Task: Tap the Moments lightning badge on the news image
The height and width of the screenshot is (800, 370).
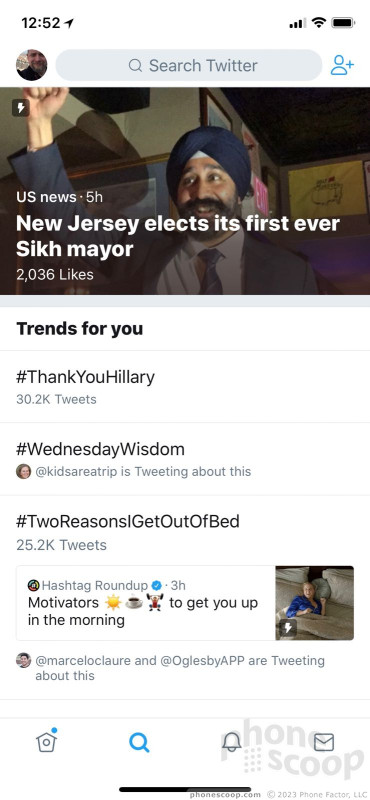Action: (21, 108)
